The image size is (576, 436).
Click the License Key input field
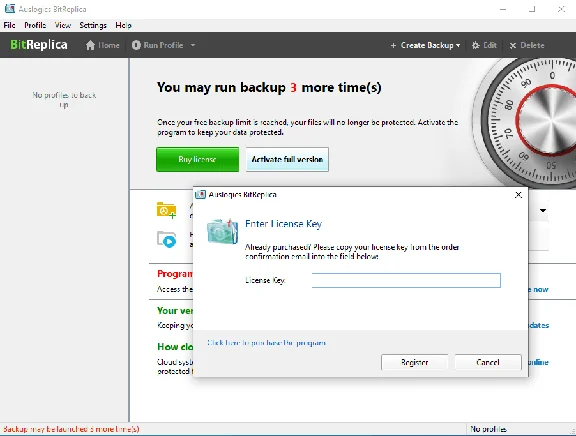pos(406,280)
